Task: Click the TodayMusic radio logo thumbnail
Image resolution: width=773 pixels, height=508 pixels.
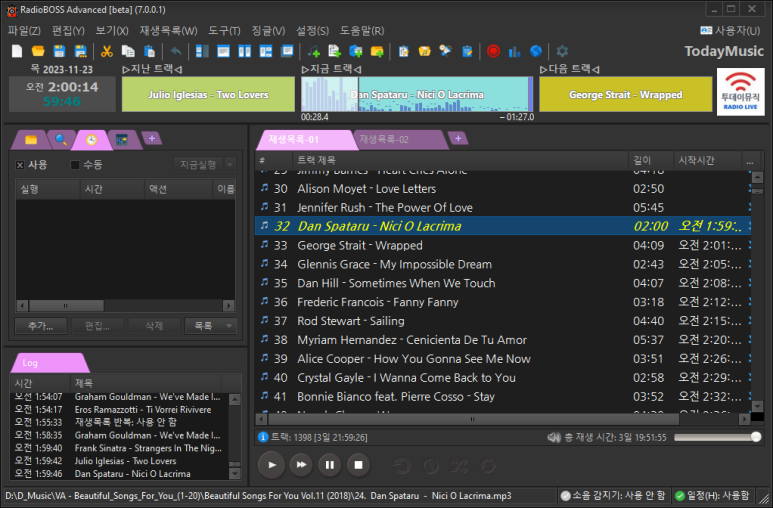Action: [x=740, y=92]
